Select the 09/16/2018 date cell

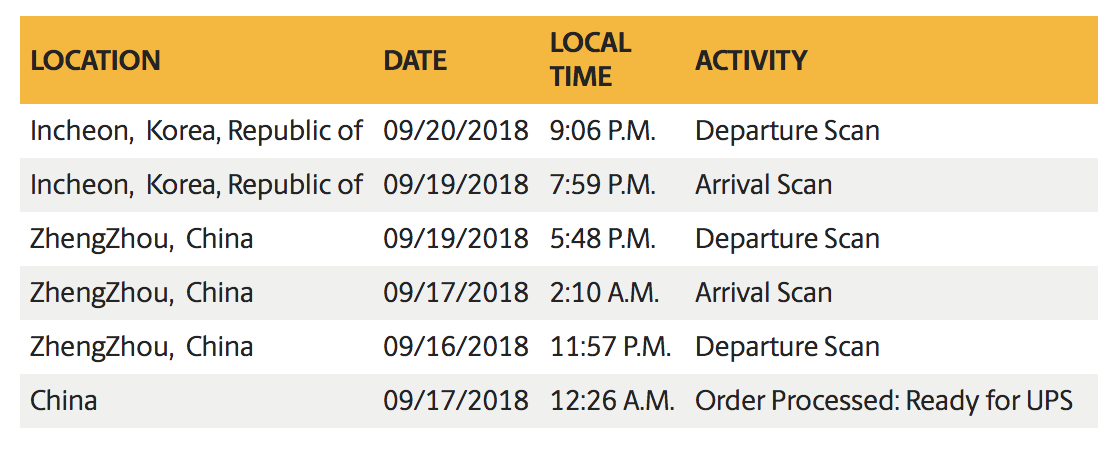click(x=455, y=347)
